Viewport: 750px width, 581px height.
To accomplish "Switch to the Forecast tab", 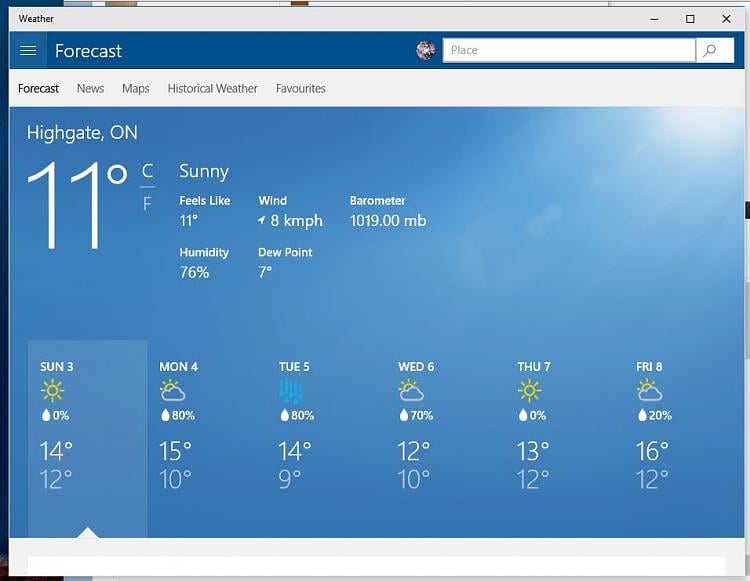I will coord(38,89).
